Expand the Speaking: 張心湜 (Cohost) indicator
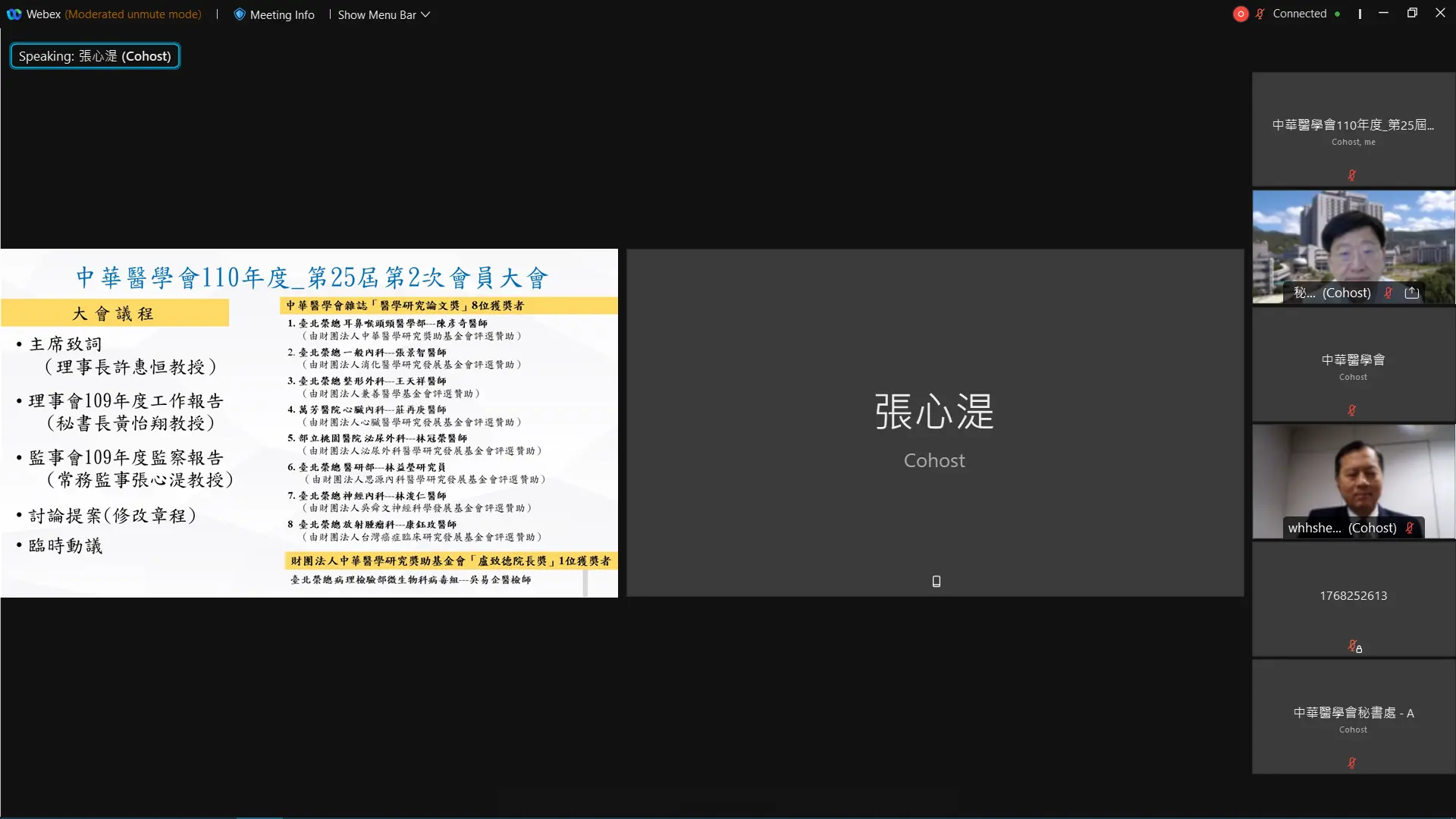 point(95,55)
